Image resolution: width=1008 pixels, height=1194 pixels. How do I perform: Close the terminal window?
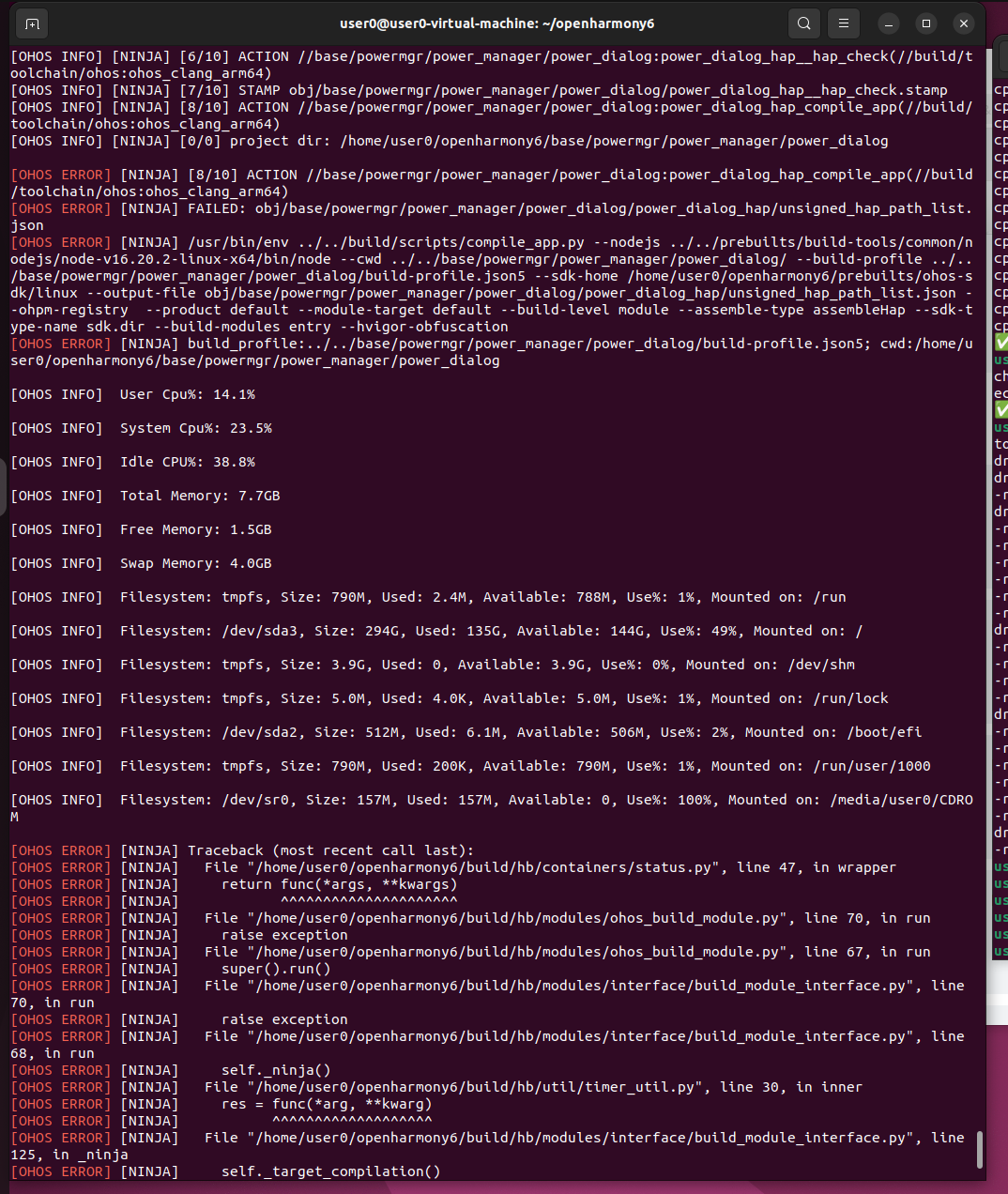pos(964,23)
